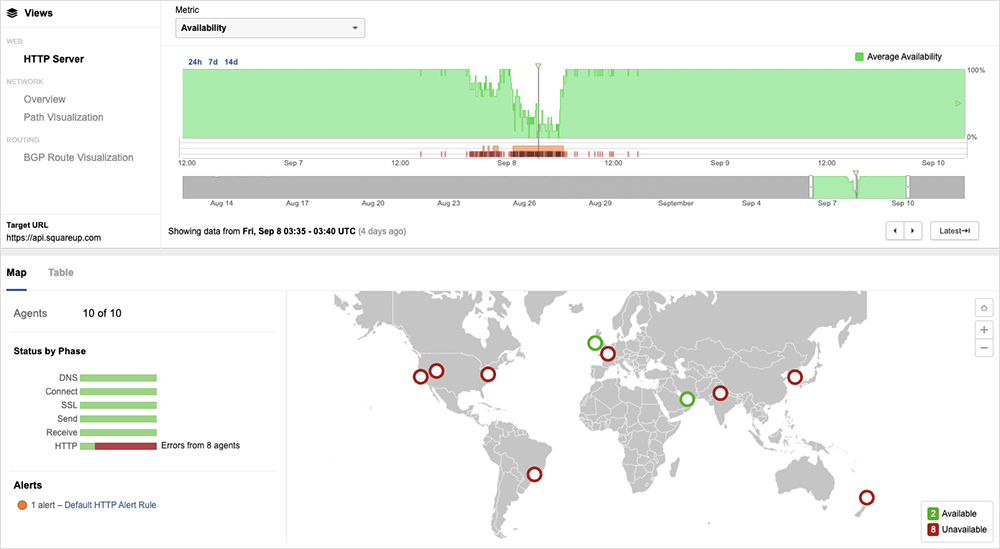
Task: Click the green agent marker near Dubai
Action: pyautogui.click(x=687, y=399)
